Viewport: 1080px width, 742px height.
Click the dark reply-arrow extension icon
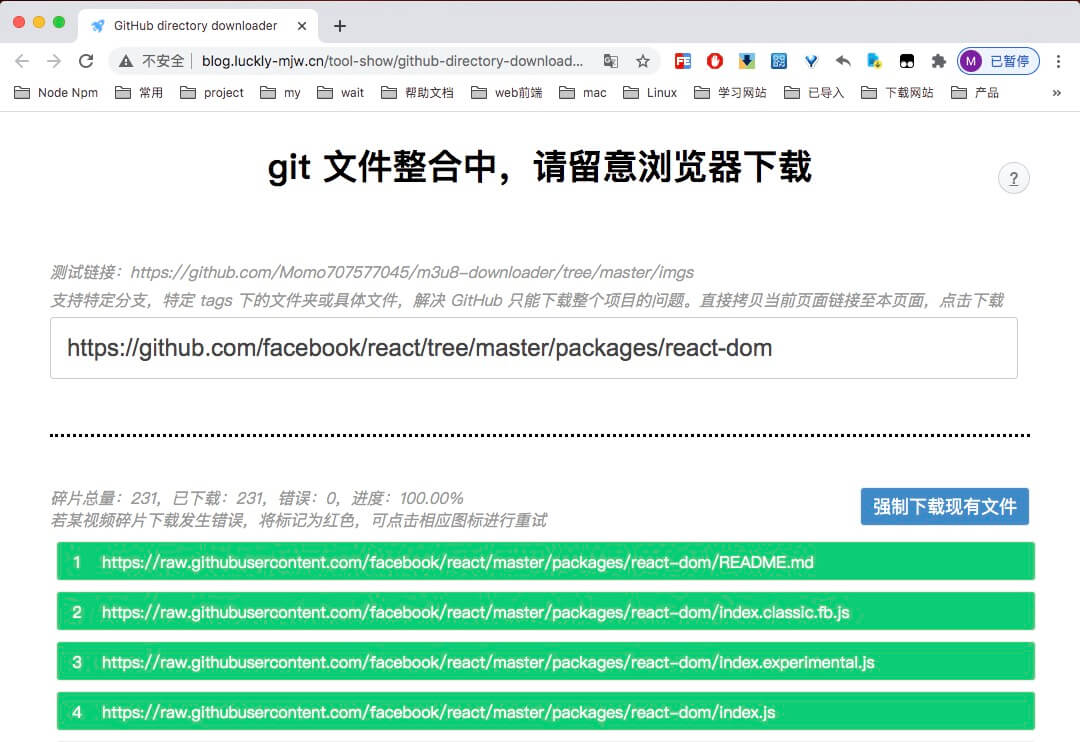click(x=843, y=61)
